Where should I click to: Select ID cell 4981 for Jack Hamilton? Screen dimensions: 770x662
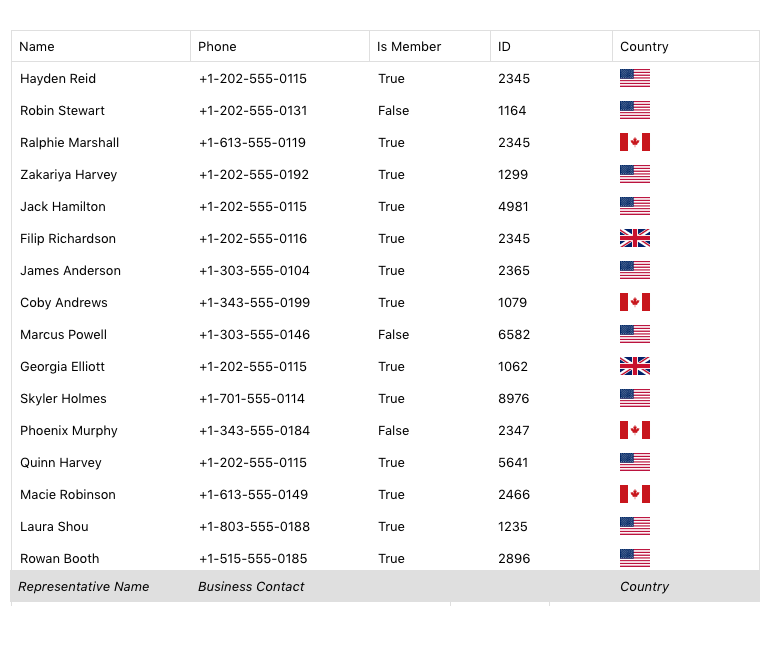514,206
